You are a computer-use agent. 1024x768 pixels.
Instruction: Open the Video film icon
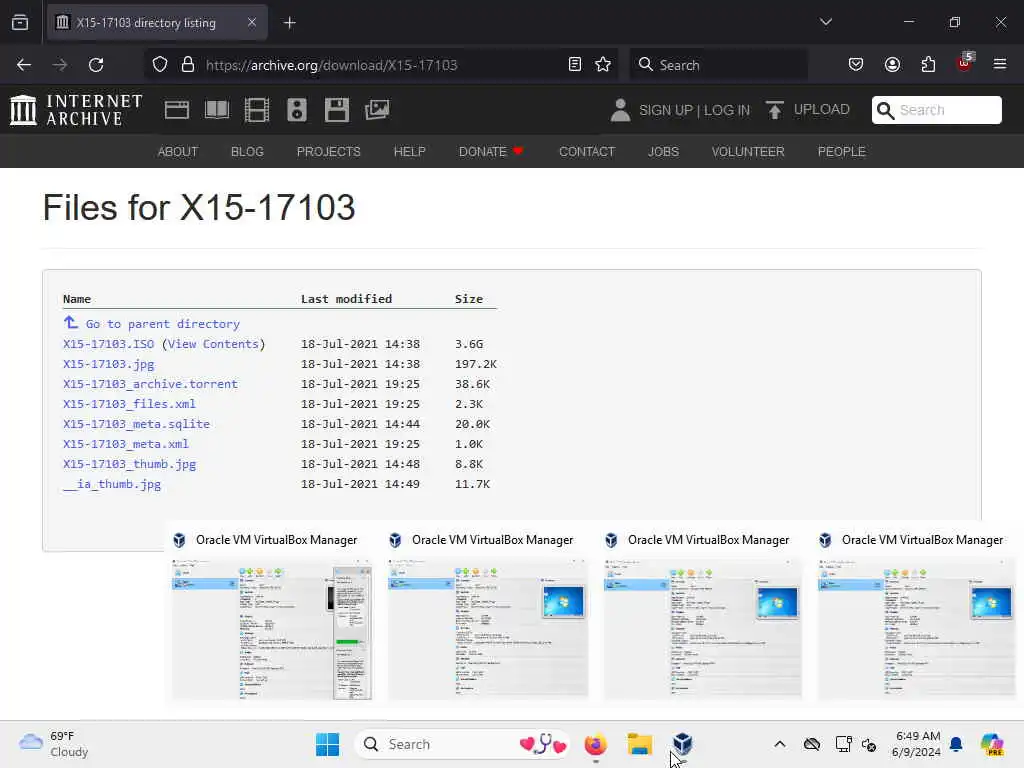(x=257, y=110)
